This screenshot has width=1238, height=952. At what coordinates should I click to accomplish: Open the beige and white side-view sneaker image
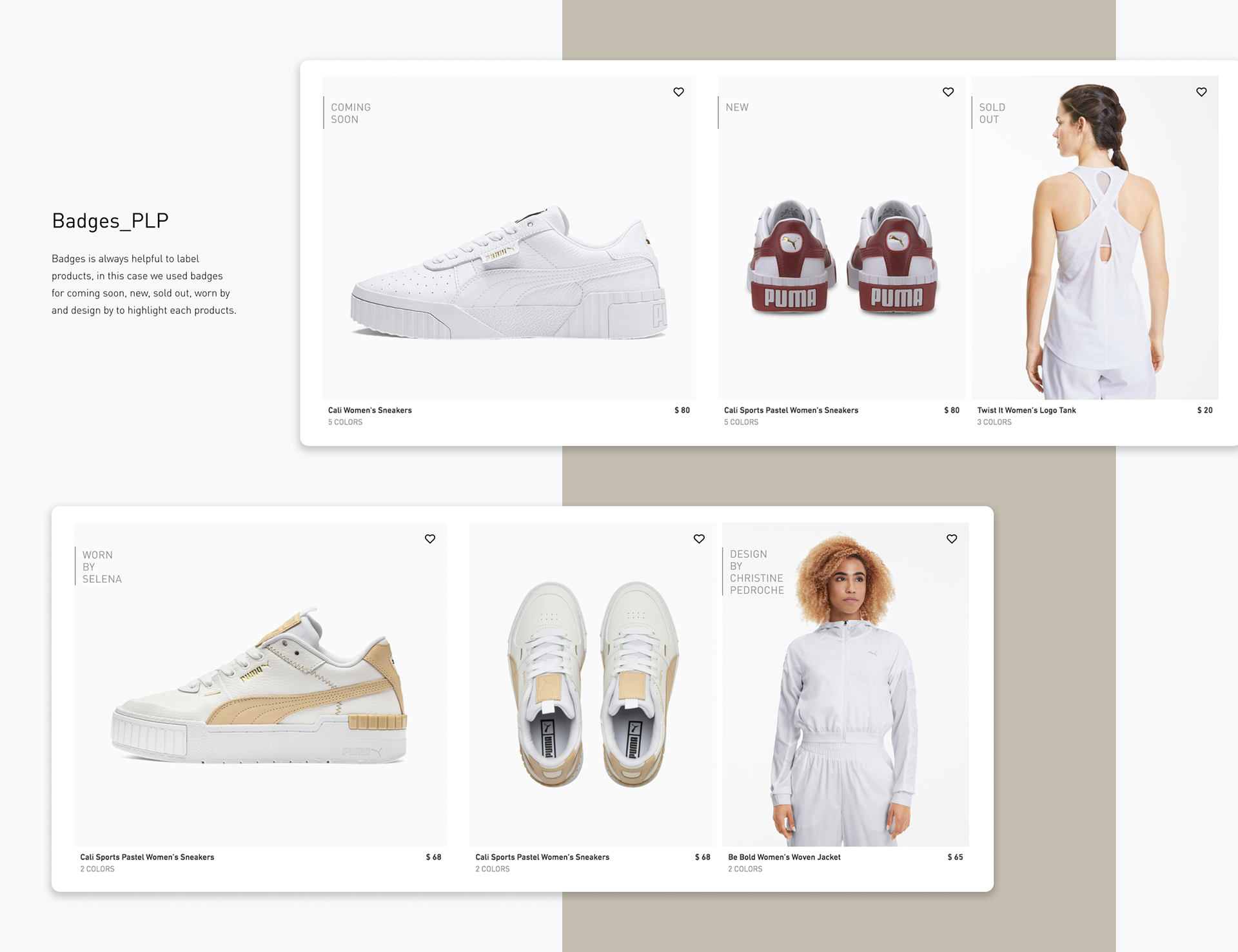pos(260,685)
